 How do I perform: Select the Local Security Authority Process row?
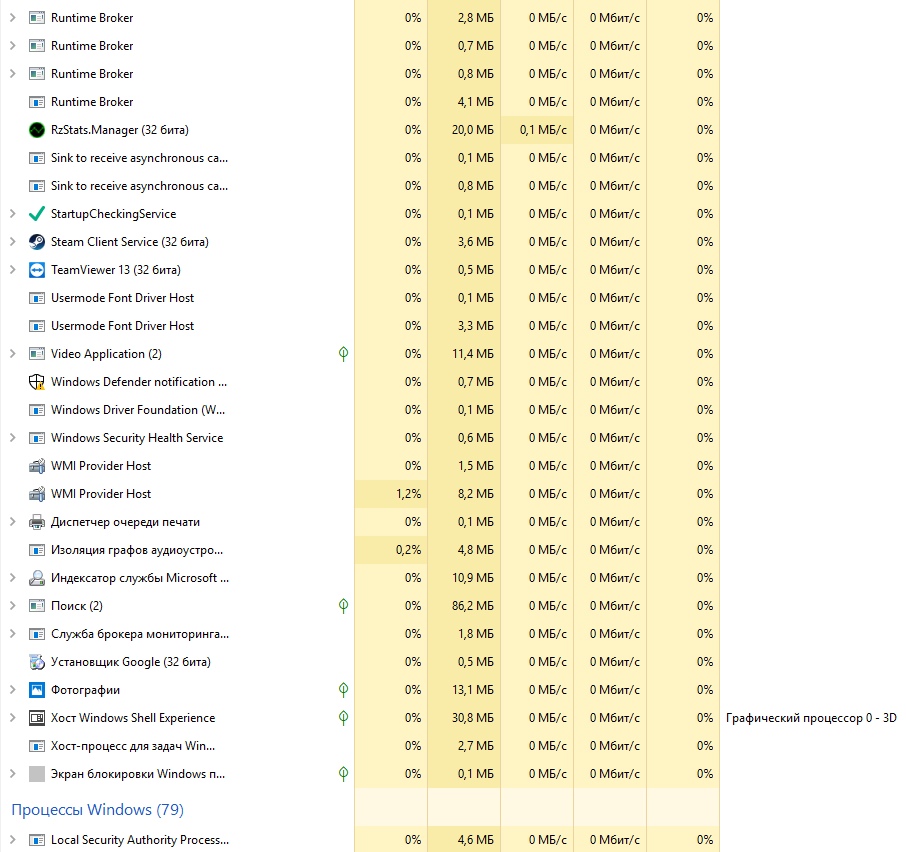(139, 840)
